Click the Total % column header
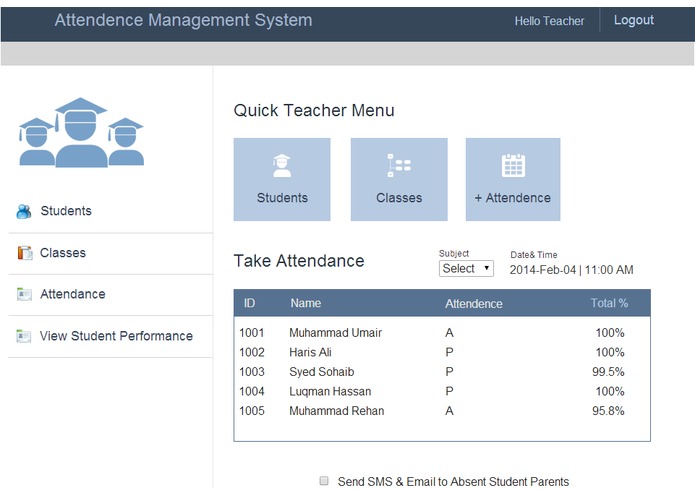Screen dimensions: 695x494 [x=609, y=303]
